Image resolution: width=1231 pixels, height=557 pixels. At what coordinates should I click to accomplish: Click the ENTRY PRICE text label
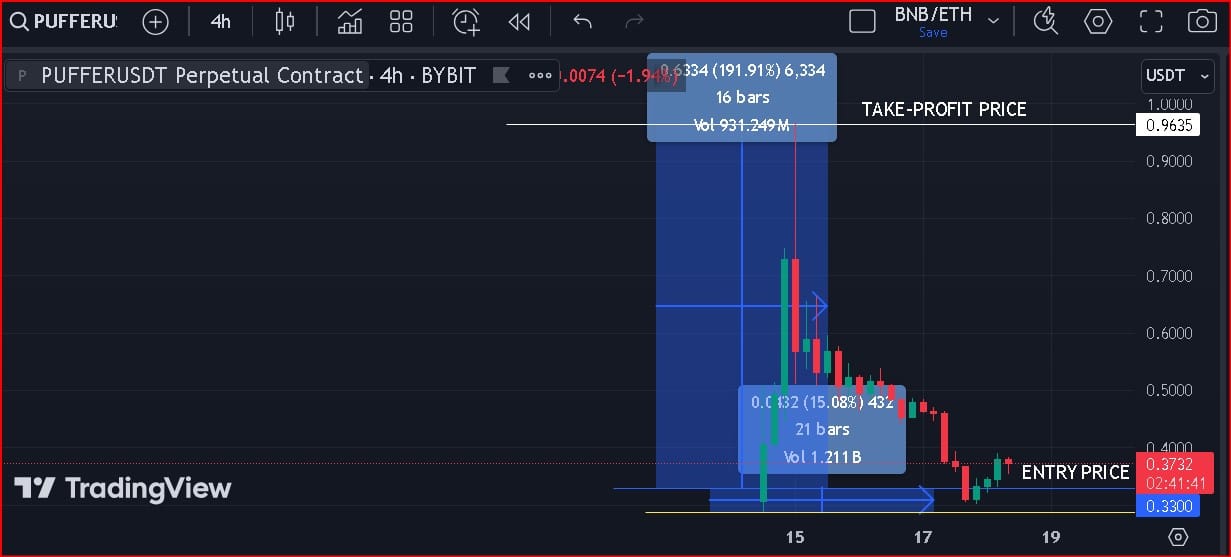pyautogui.click(x=1075, y=472)
